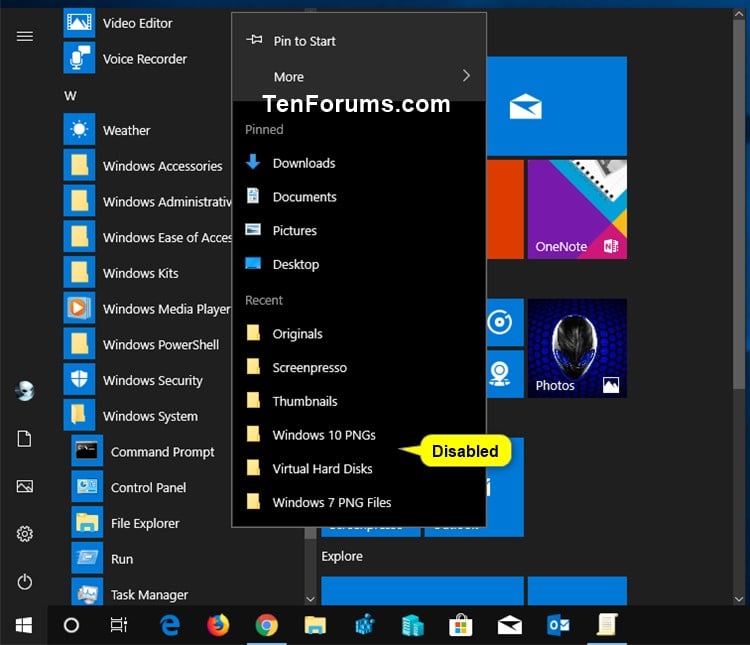This screenshot has height=645, width=750.
Task: Click the tiles scroll up arrow
Action: tap(739, 14)
